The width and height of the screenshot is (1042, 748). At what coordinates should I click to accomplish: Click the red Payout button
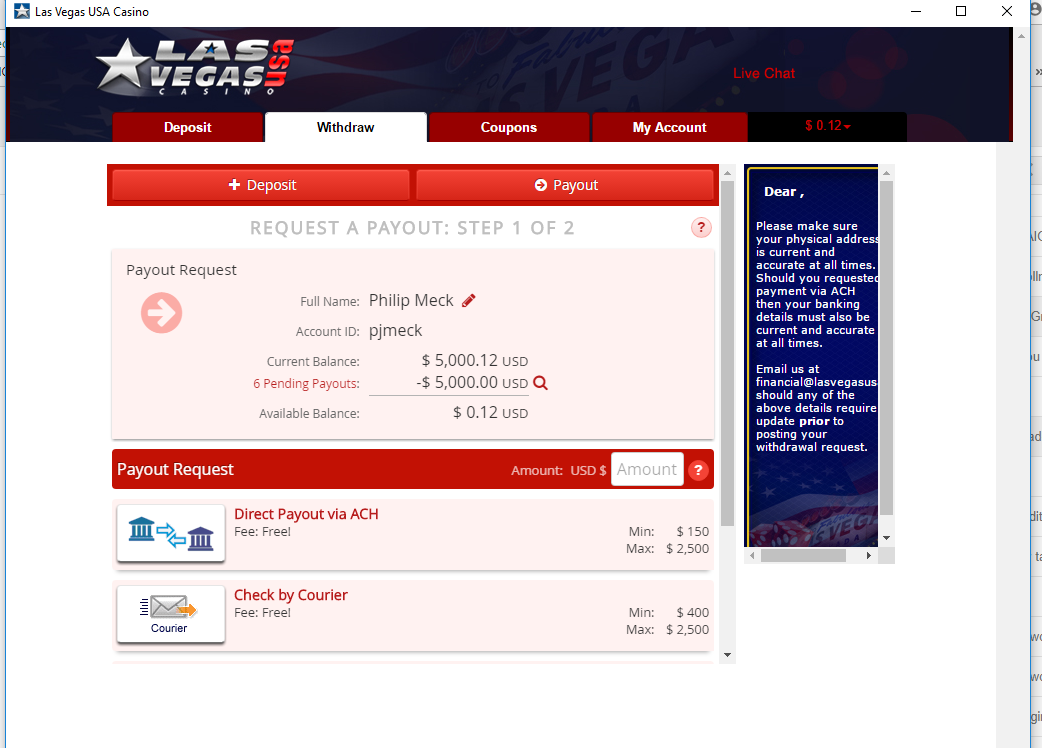565,185
